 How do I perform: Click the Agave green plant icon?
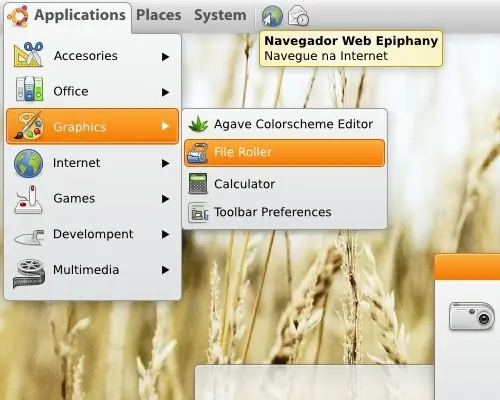coord(198,124)
